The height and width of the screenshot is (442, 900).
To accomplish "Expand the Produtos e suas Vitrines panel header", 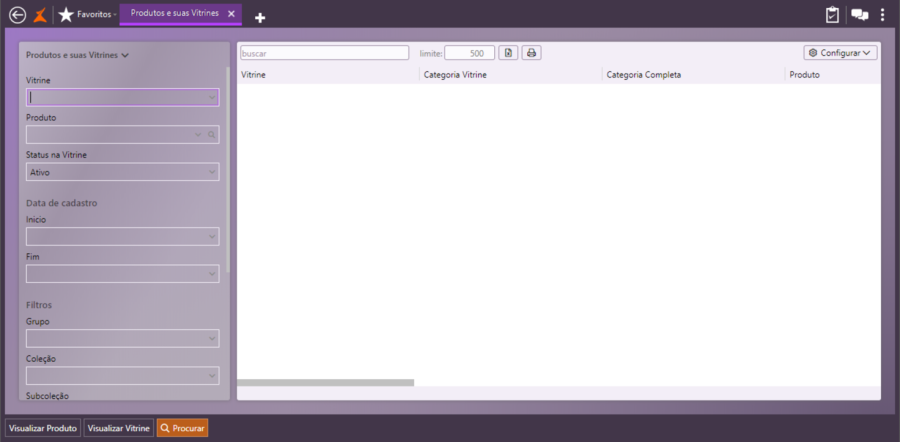I will click(77, 55).
